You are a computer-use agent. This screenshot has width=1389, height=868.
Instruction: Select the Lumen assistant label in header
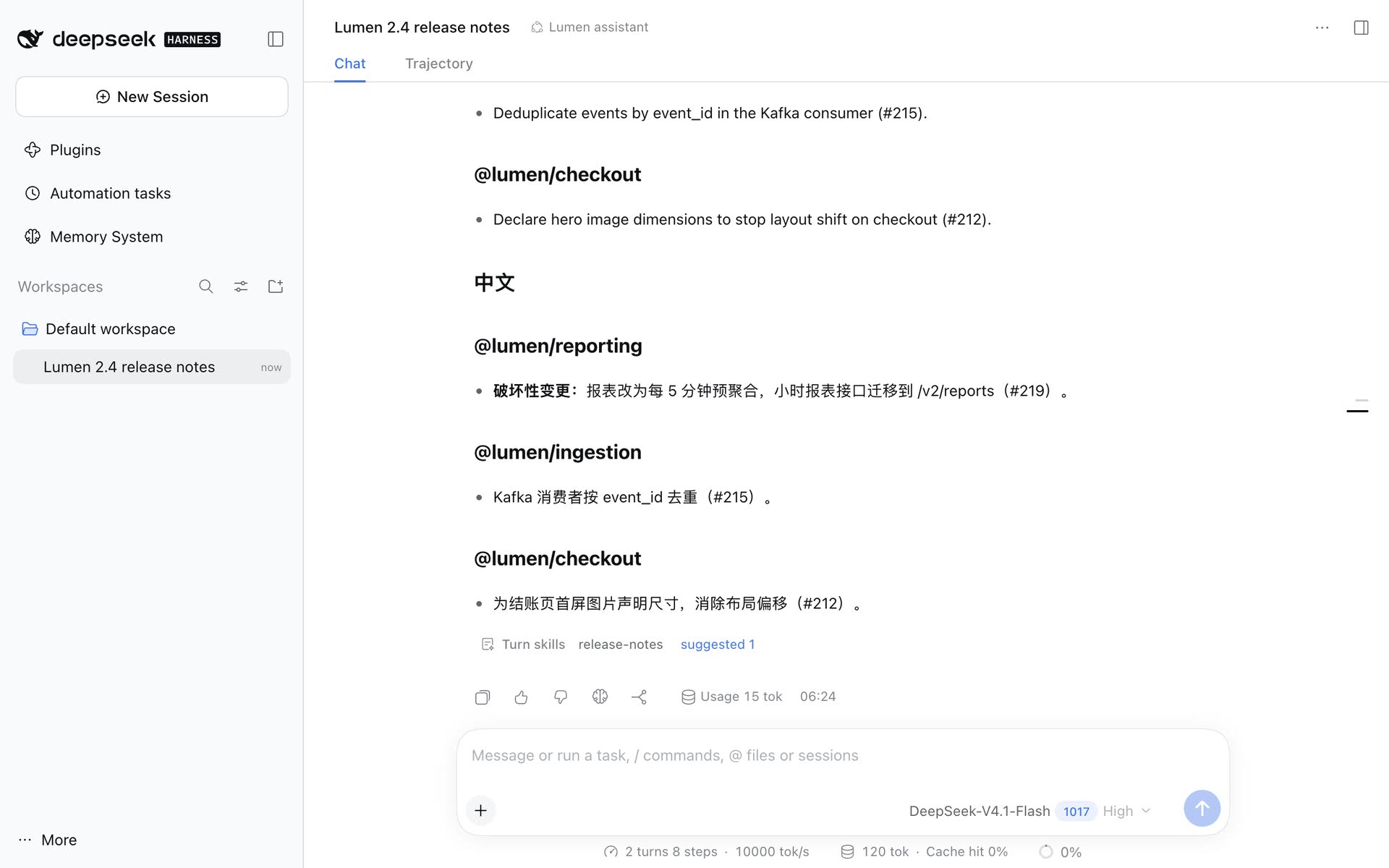pyautogui.click(x=598, y=27)
